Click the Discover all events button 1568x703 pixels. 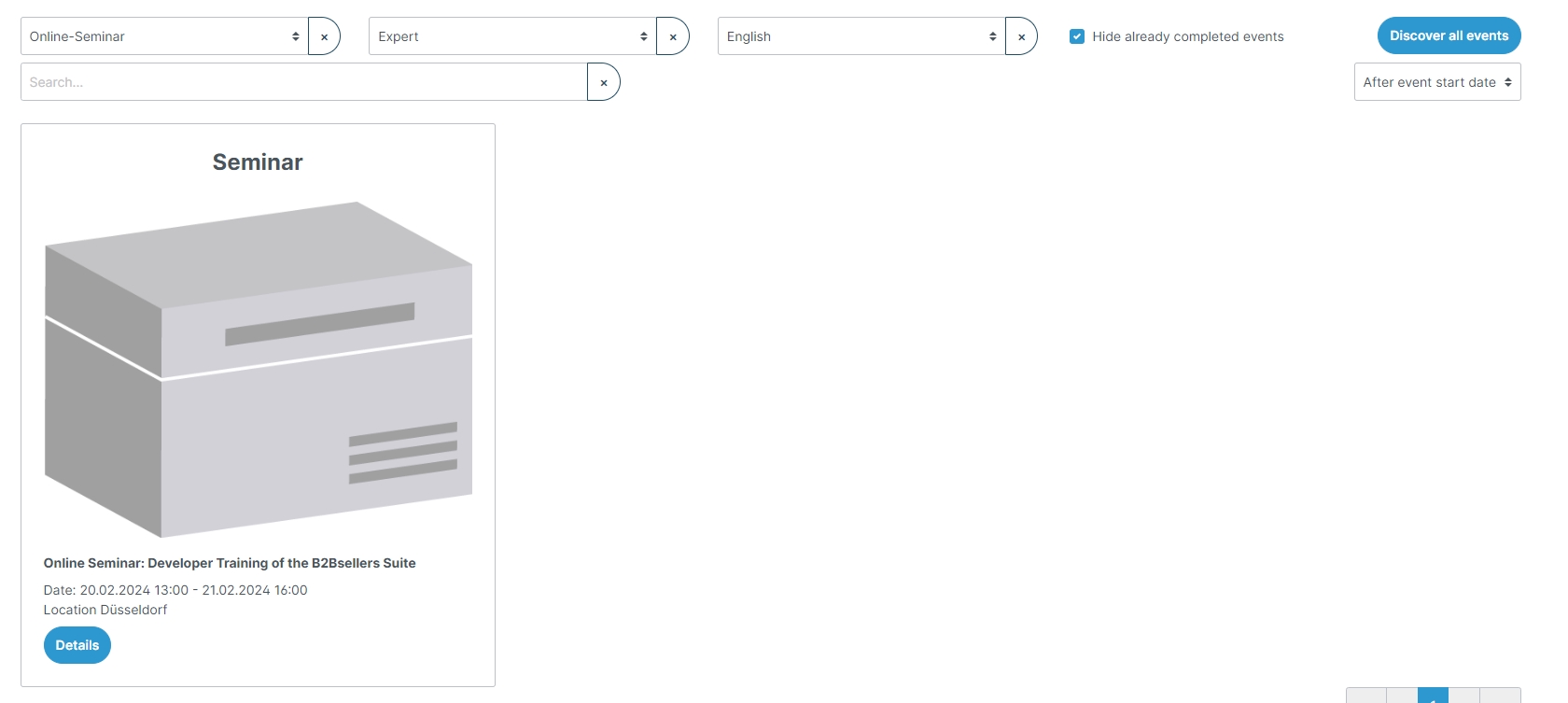coord(1449,35)
